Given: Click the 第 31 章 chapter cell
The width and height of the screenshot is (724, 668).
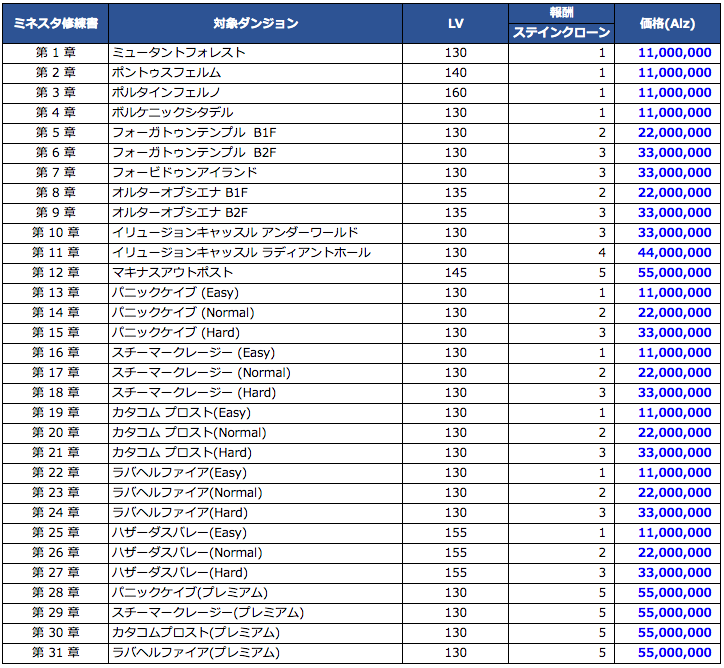Looking at the screenshot, I should [x=55, y=653].
